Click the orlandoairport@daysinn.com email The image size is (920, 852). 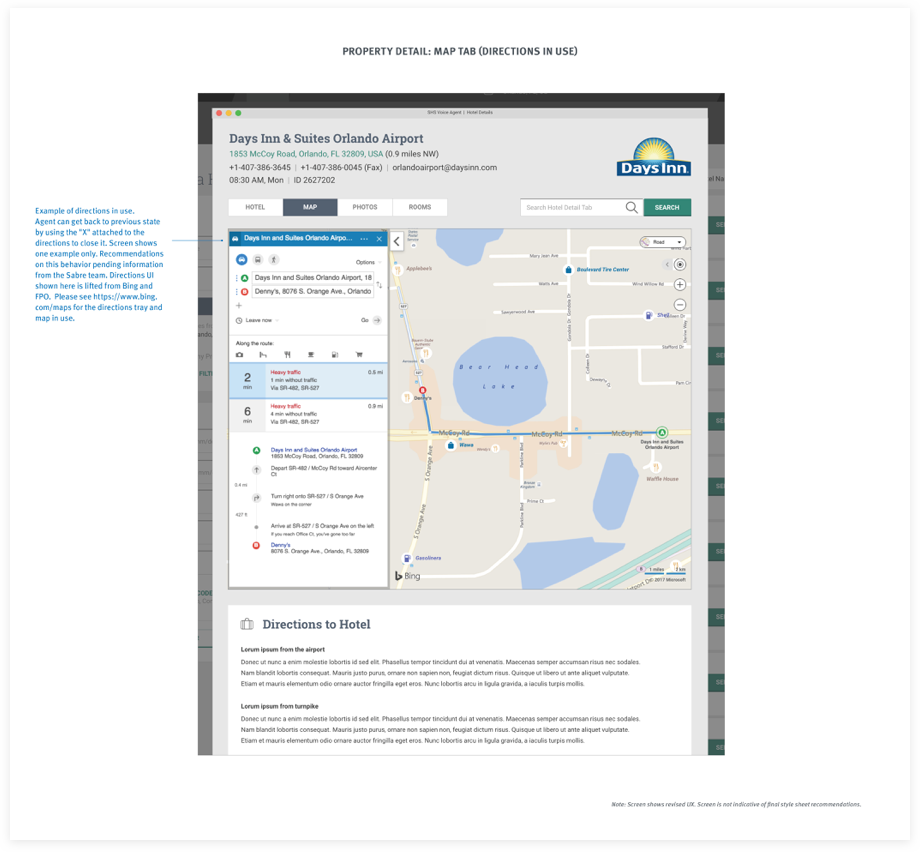click(445, 167)
